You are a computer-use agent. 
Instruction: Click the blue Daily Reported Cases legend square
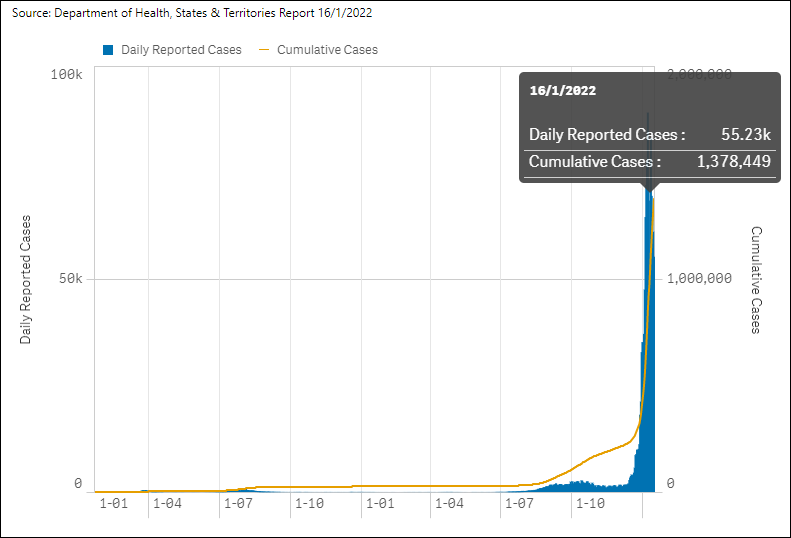[x=108, y=50]
